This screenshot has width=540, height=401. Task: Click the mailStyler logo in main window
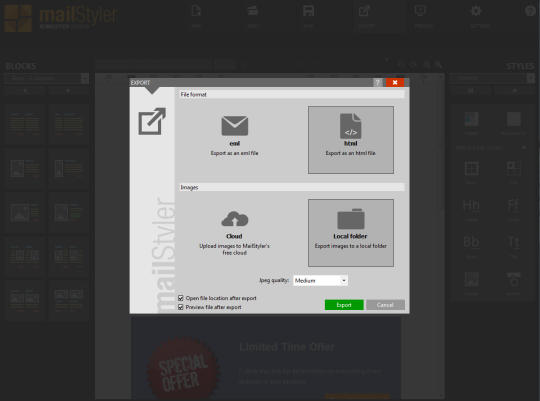[61, 18]
